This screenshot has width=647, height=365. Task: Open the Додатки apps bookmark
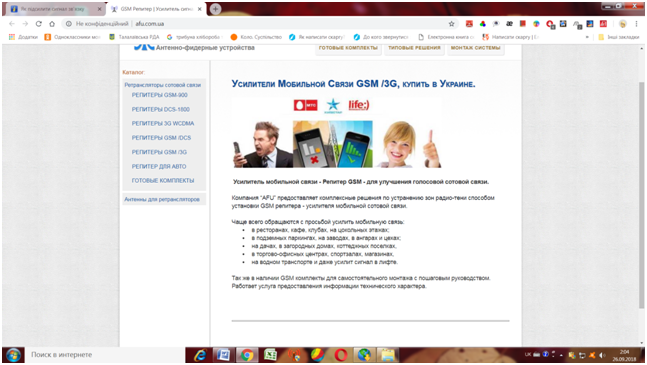pos(24,37)
